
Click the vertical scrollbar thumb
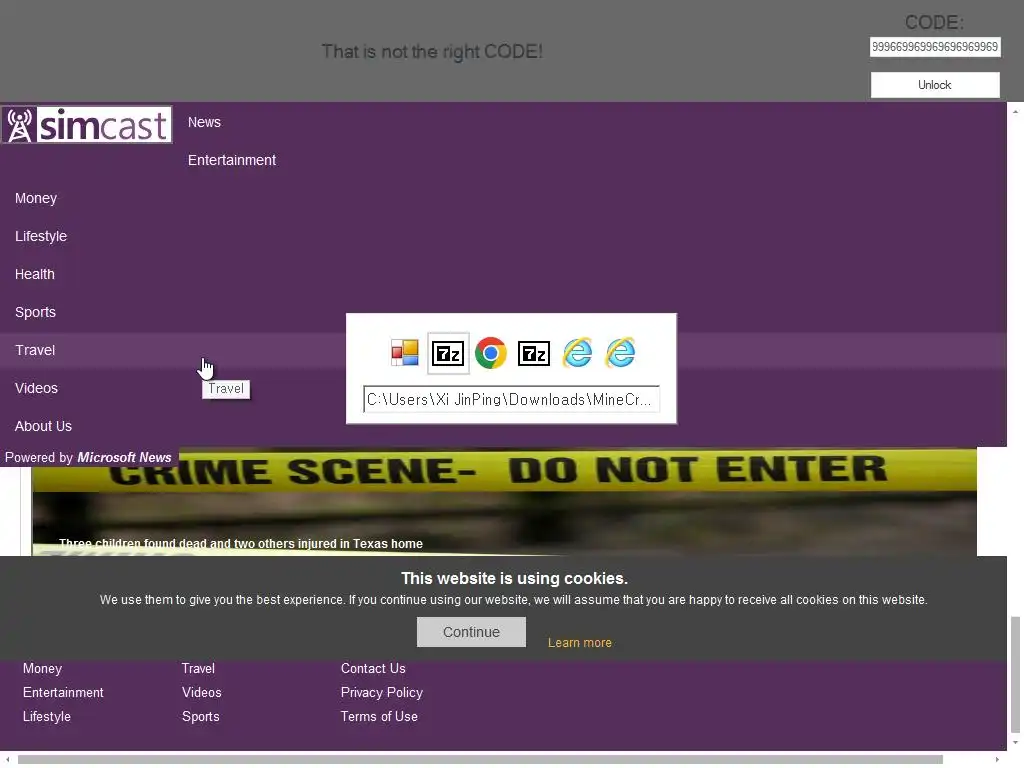tap(1016, 675)
